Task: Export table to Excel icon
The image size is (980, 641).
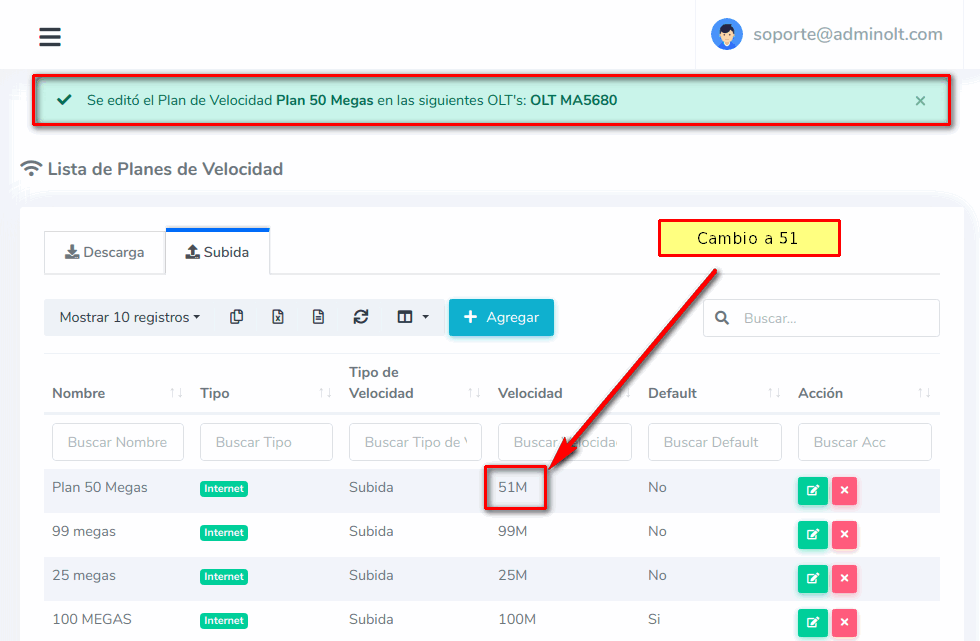Action: [278, 317]
